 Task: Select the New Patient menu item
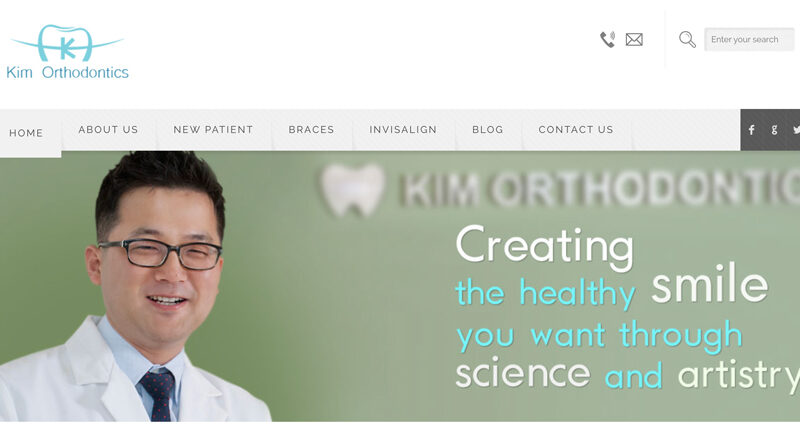click(213, 130)
